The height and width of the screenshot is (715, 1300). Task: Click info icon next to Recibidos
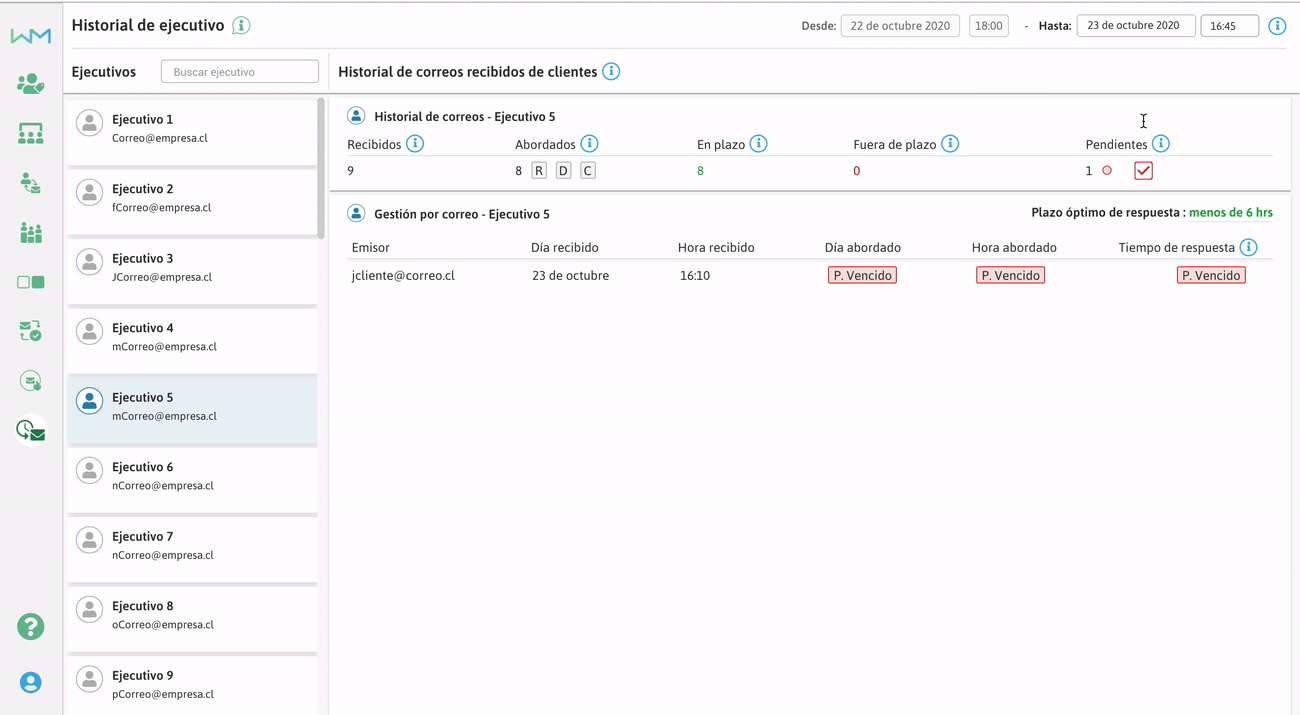[415, 144]
